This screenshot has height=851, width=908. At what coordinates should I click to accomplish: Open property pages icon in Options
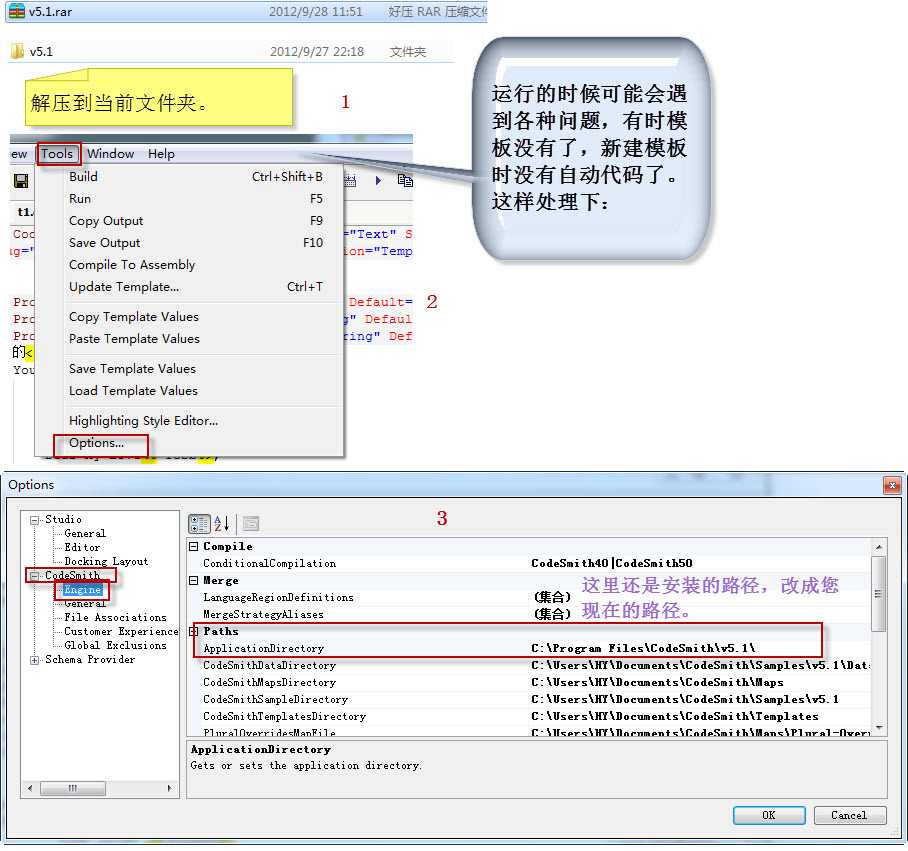coord(251,524)
